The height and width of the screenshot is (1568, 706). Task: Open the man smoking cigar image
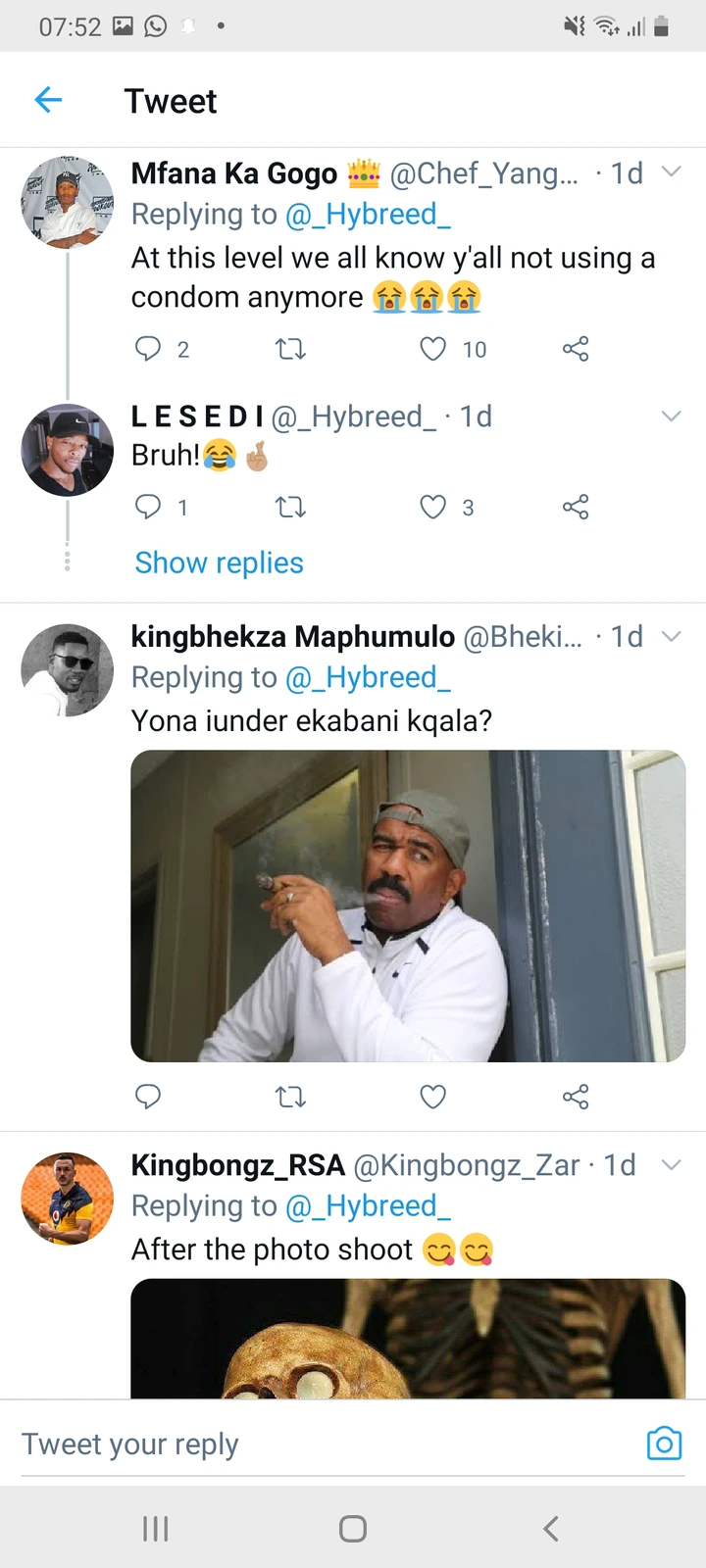(x=408, y=906)
